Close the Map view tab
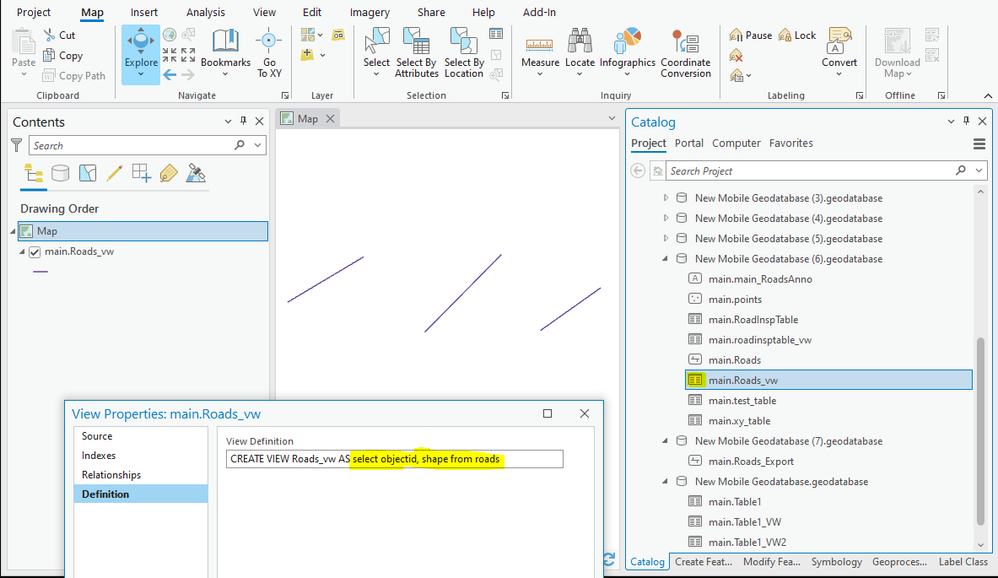This screenshot has width=998, height=578. 330,118
